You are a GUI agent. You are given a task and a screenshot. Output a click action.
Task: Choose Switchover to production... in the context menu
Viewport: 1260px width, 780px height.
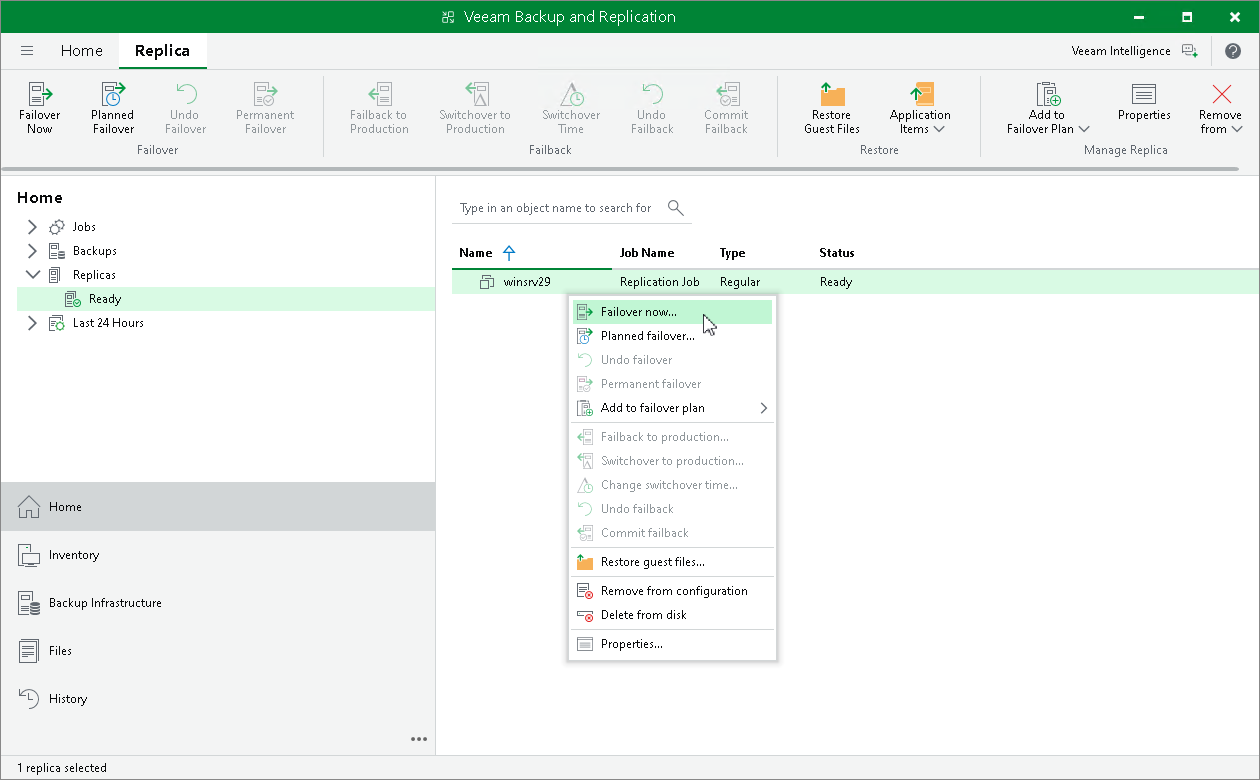point(672,461)
